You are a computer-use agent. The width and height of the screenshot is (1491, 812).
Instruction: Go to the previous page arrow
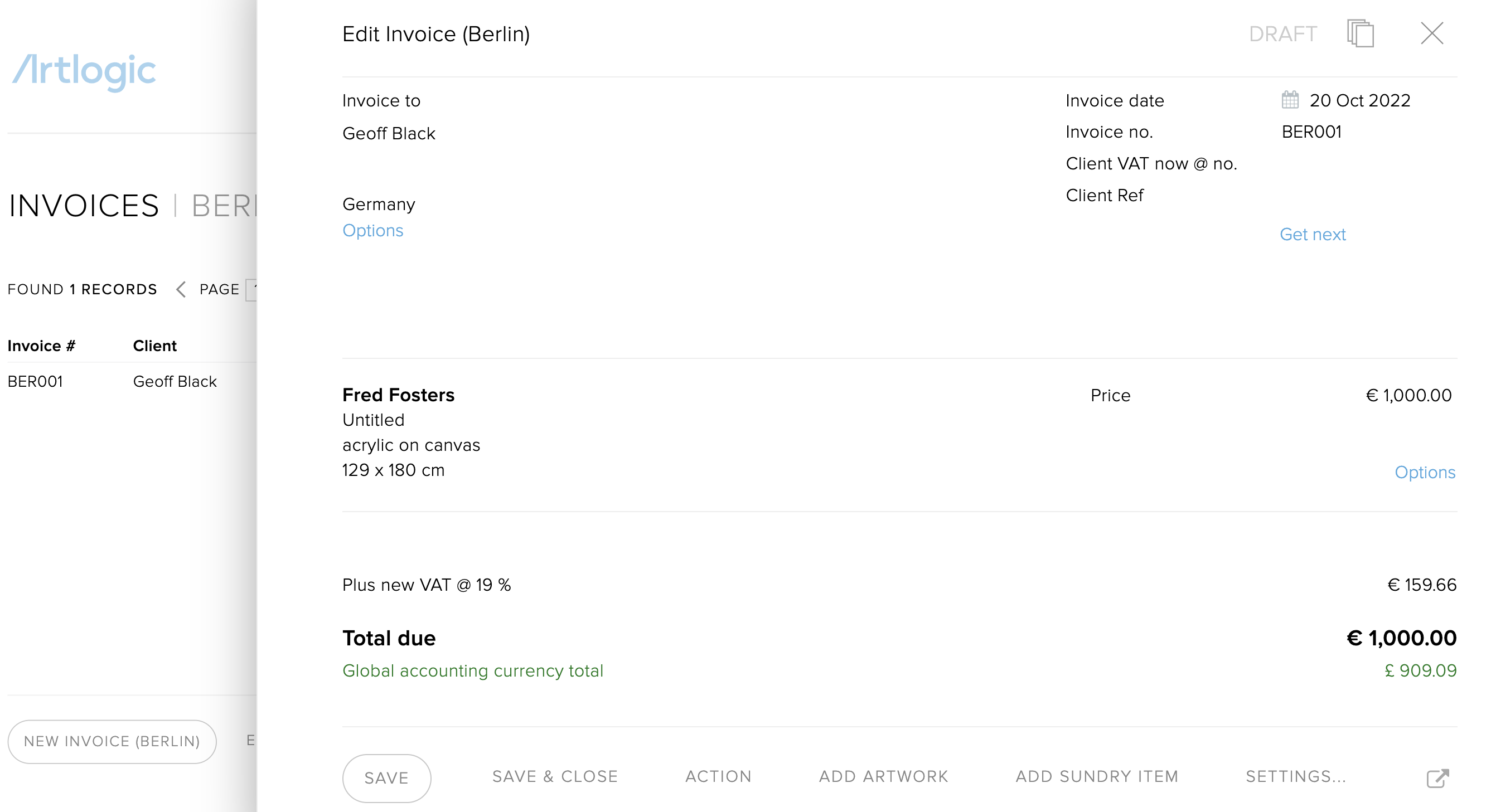(x=181, y=289)
